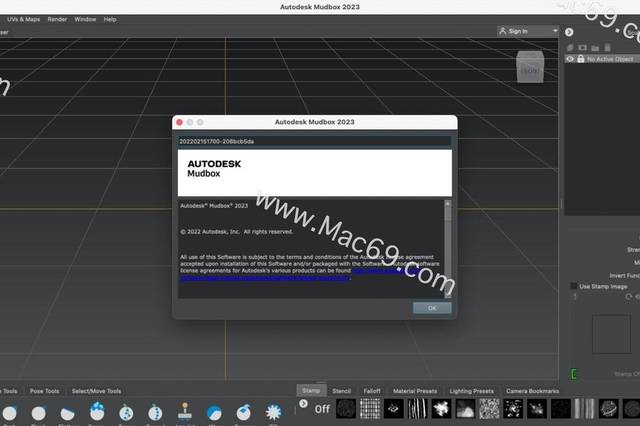This screenshot has width=640, height=426.
Task: Select the Wax sculpt tool
Action: click(214, 413)
